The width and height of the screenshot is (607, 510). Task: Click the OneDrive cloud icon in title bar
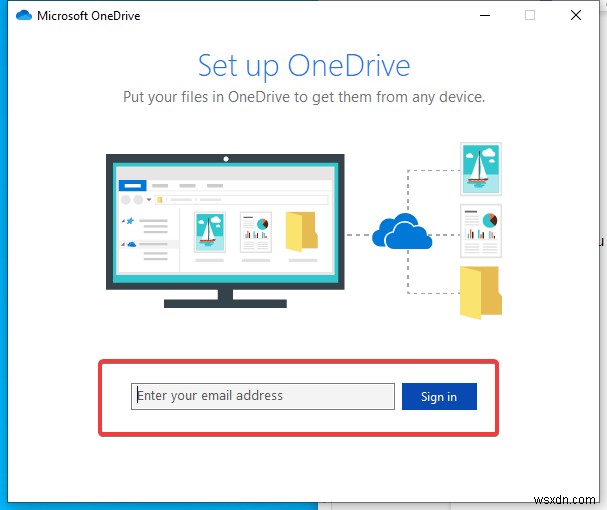pos(24,15)
